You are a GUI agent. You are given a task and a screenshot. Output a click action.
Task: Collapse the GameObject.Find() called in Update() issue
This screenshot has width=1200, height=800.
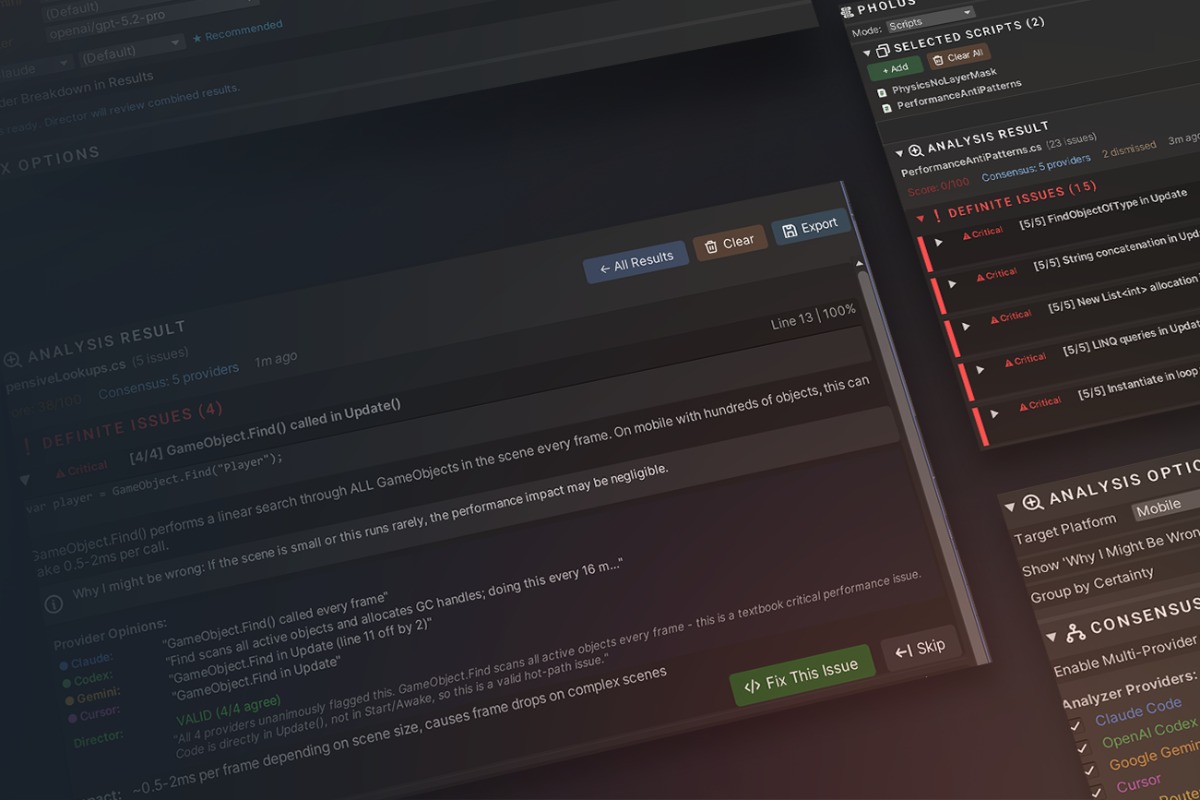pos(25,479)
